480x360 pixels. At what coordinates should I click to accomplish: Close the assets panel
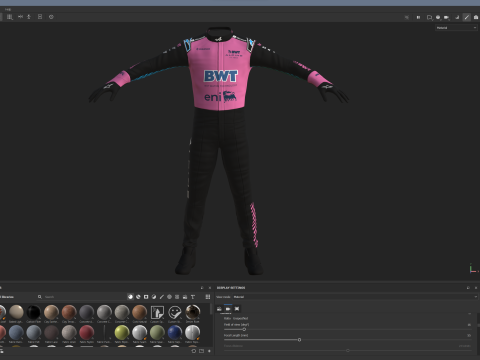(210, 288)
